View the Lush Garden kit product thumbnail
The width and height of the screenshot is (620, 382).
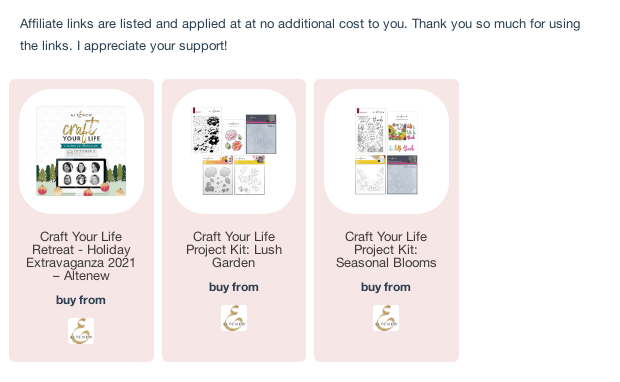[x=234, y=151]
